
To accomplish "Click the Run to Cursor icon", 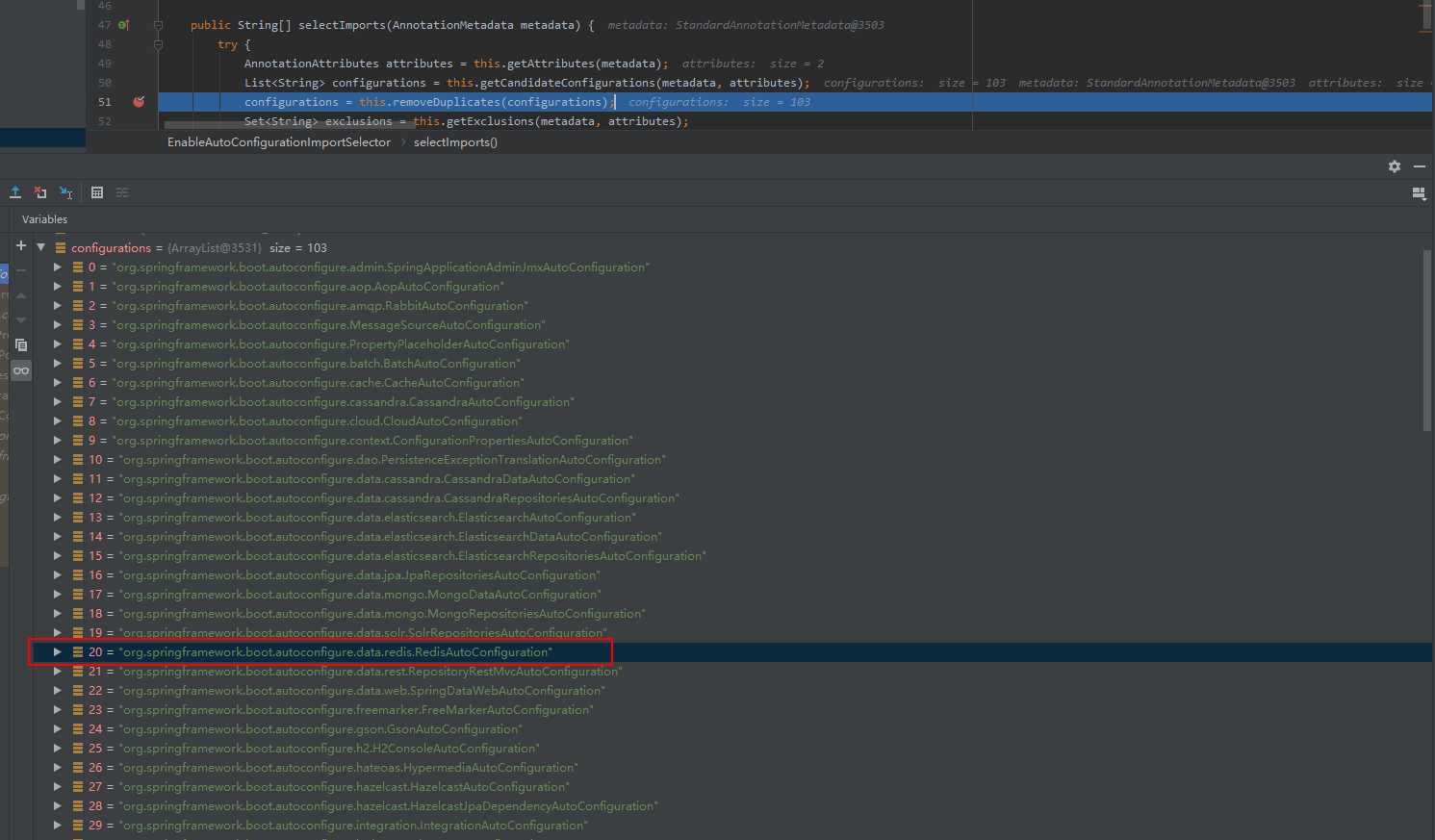I will [x=65, y=192].
